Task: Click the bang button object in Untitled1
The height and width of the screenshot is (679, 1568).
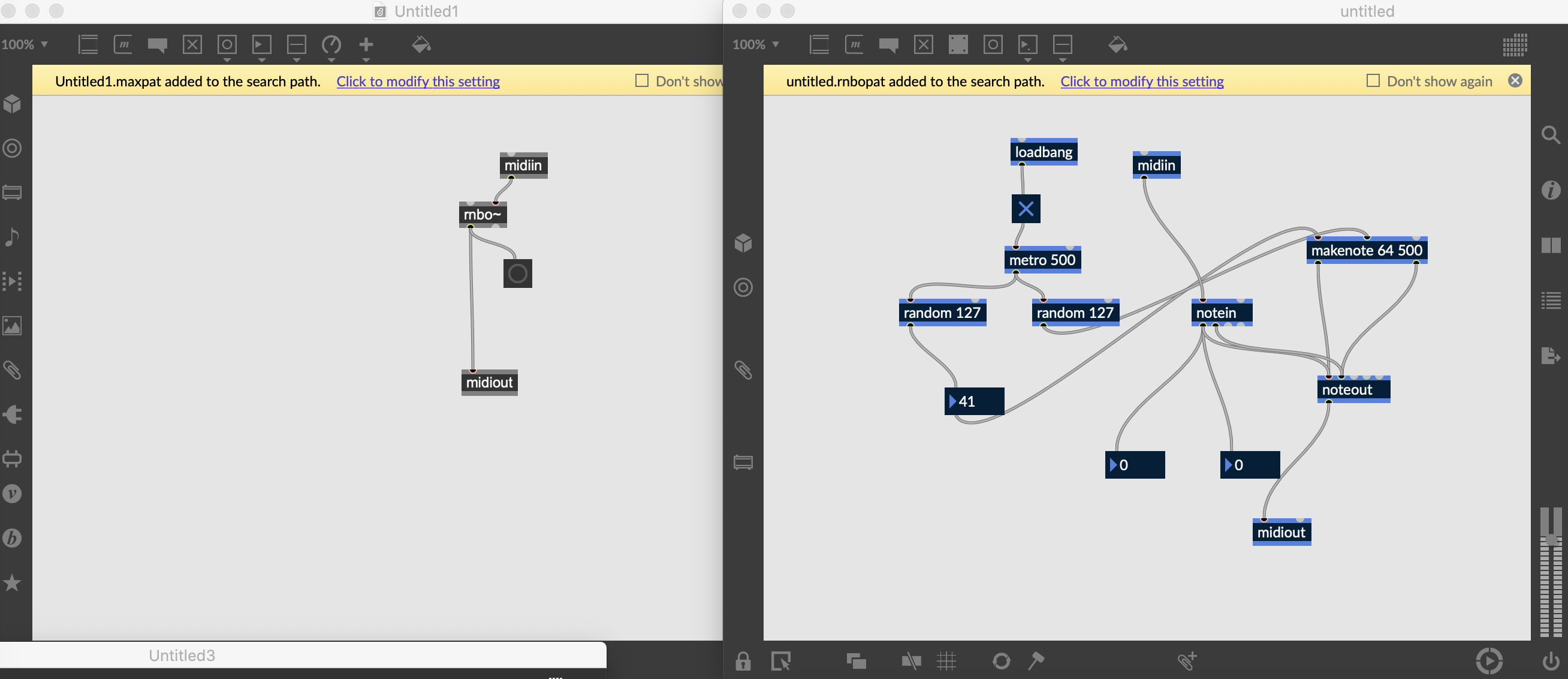Action: (x=517, y=274)
